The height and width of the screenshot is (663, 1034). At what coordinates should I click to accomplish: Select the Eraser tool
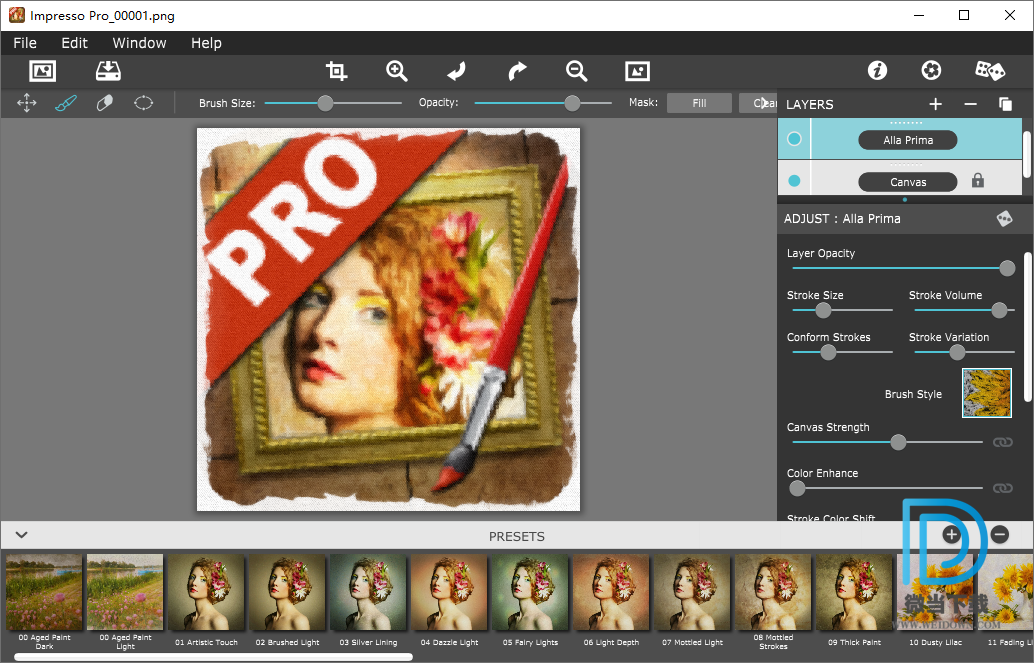pyautogui.click(x=105, y=103)
